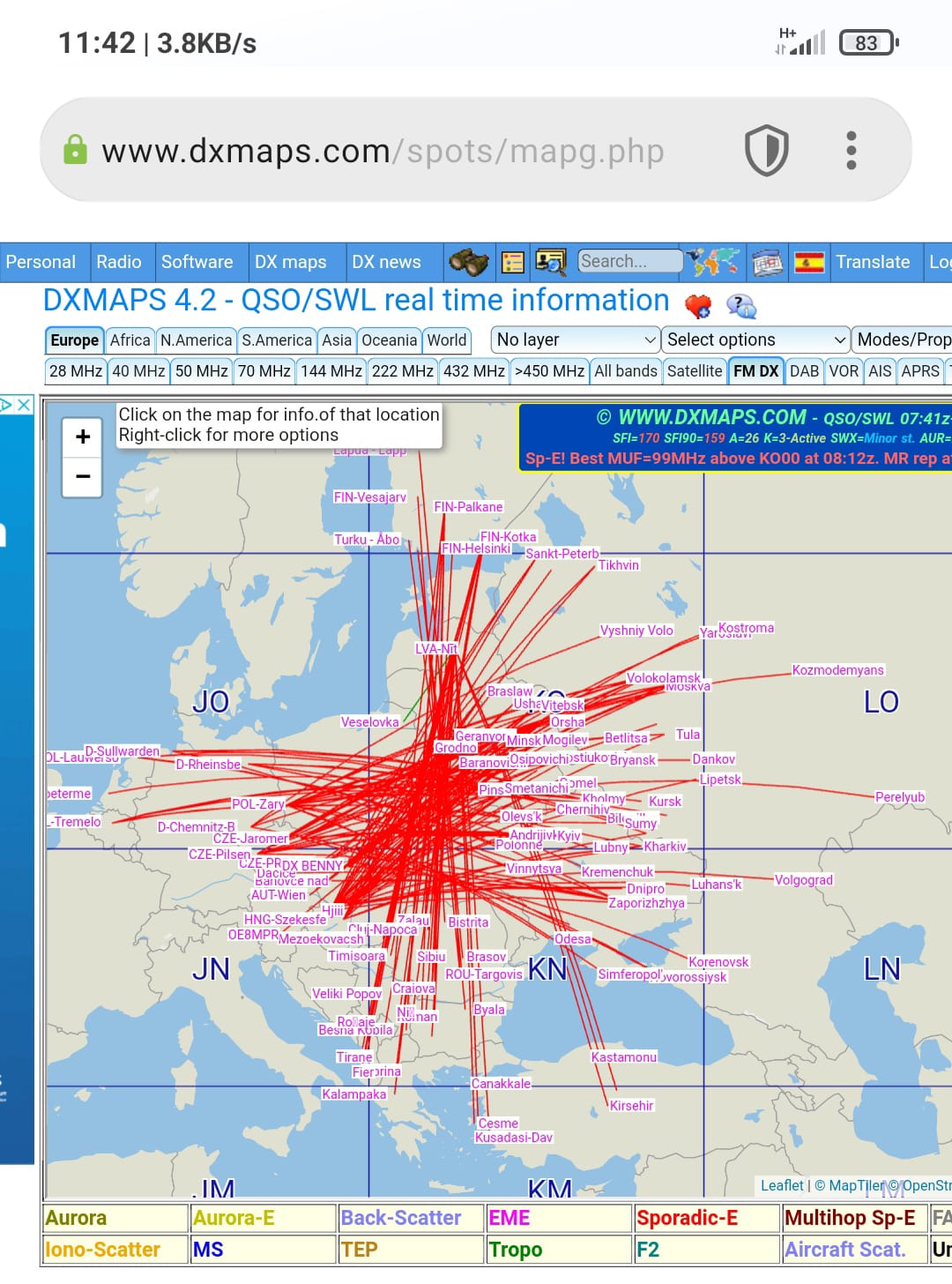This screenshot has width=952, height=1284.
Task: Select the Asia region tab
Action: point(337,340)
